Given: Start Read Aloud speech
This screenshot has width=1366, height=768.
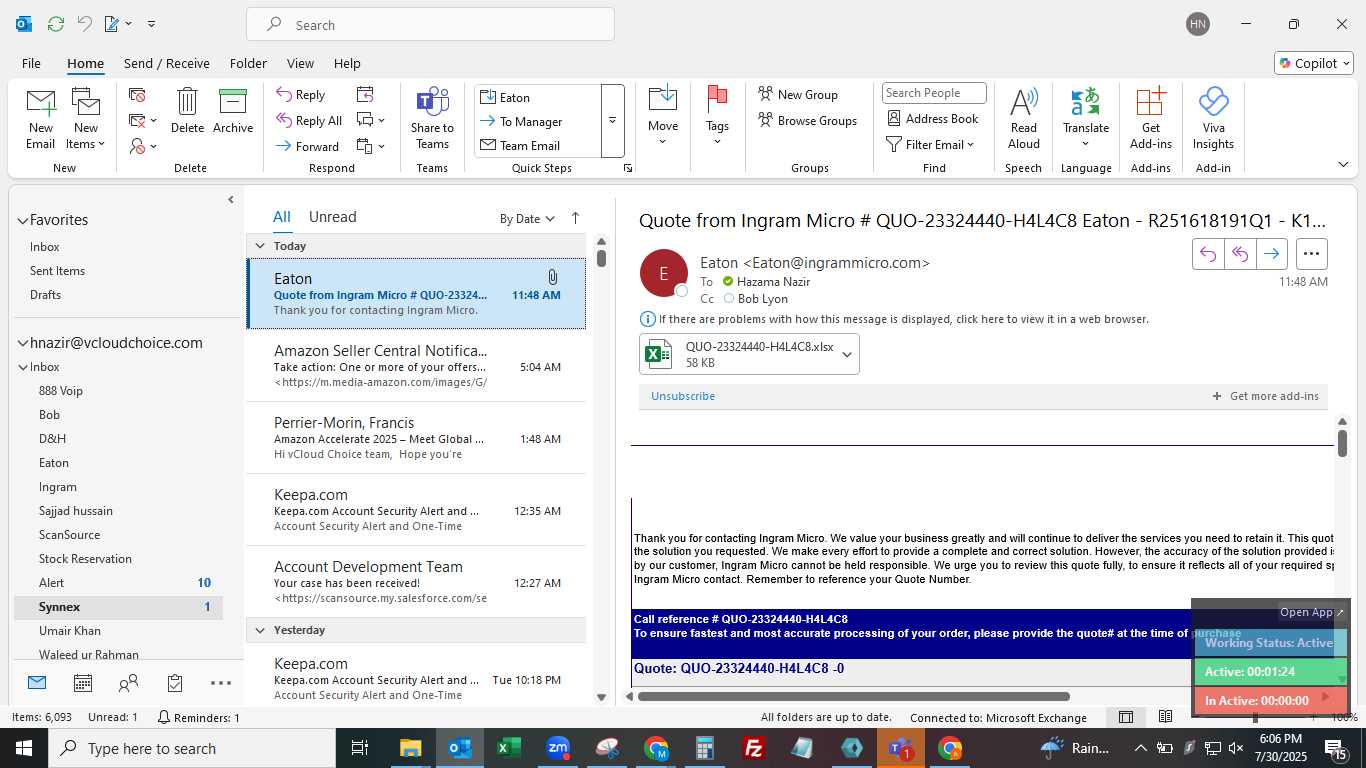Looking at the screenshot, I should click(1023, 118).
